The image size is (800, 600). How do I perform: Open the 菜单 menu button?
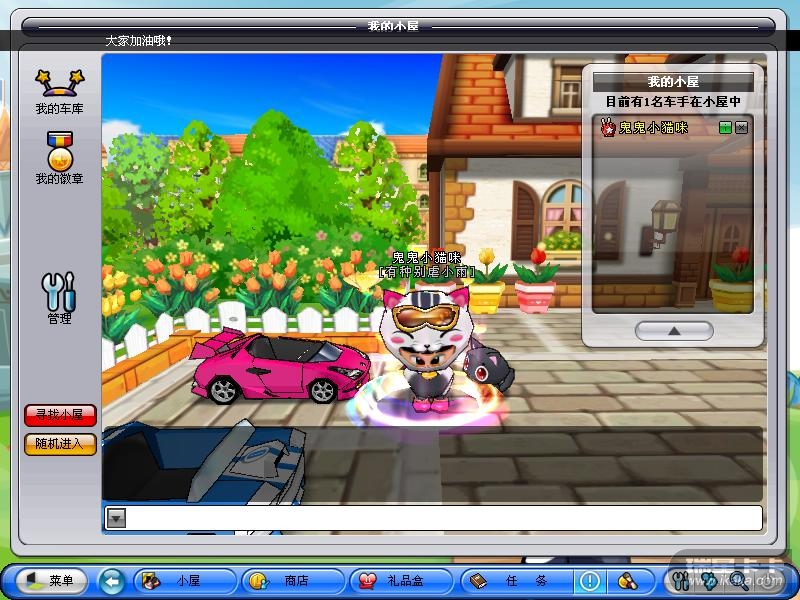[52, 581]
